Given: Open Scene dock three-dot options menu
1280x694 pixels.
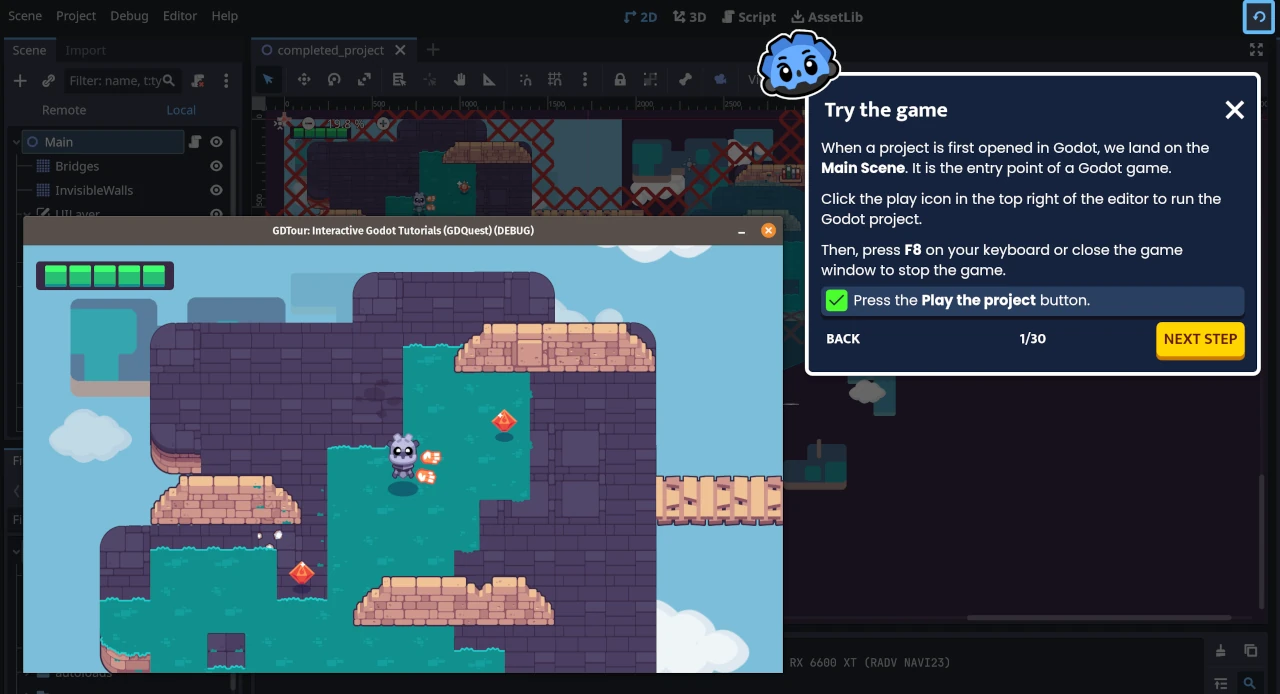Looking at the screenshot, I should (226, 81).
